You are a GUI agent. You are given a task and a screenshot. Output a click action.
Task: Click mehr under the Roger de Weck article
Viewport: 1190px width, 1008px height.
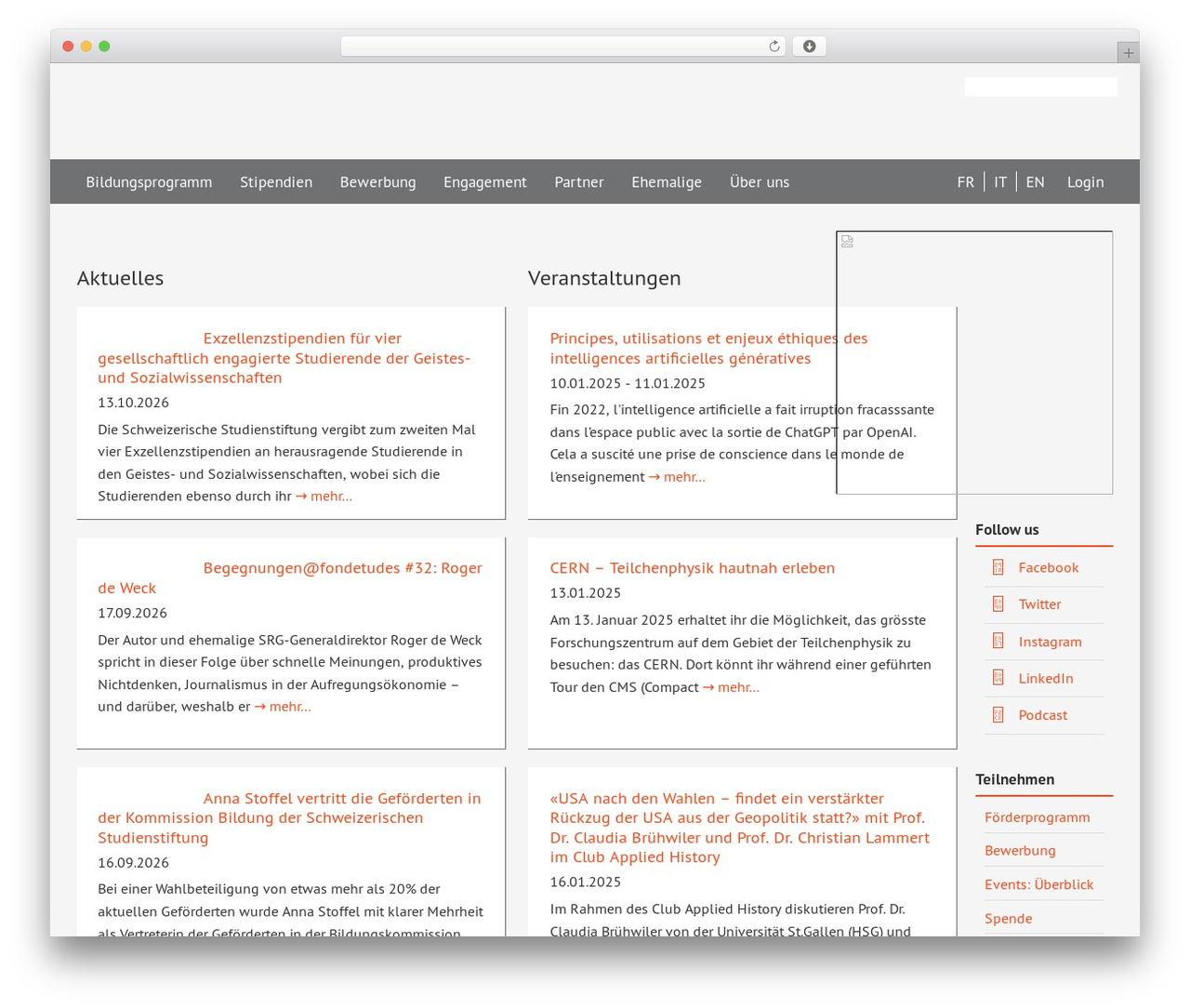click(x=283, y=707)
